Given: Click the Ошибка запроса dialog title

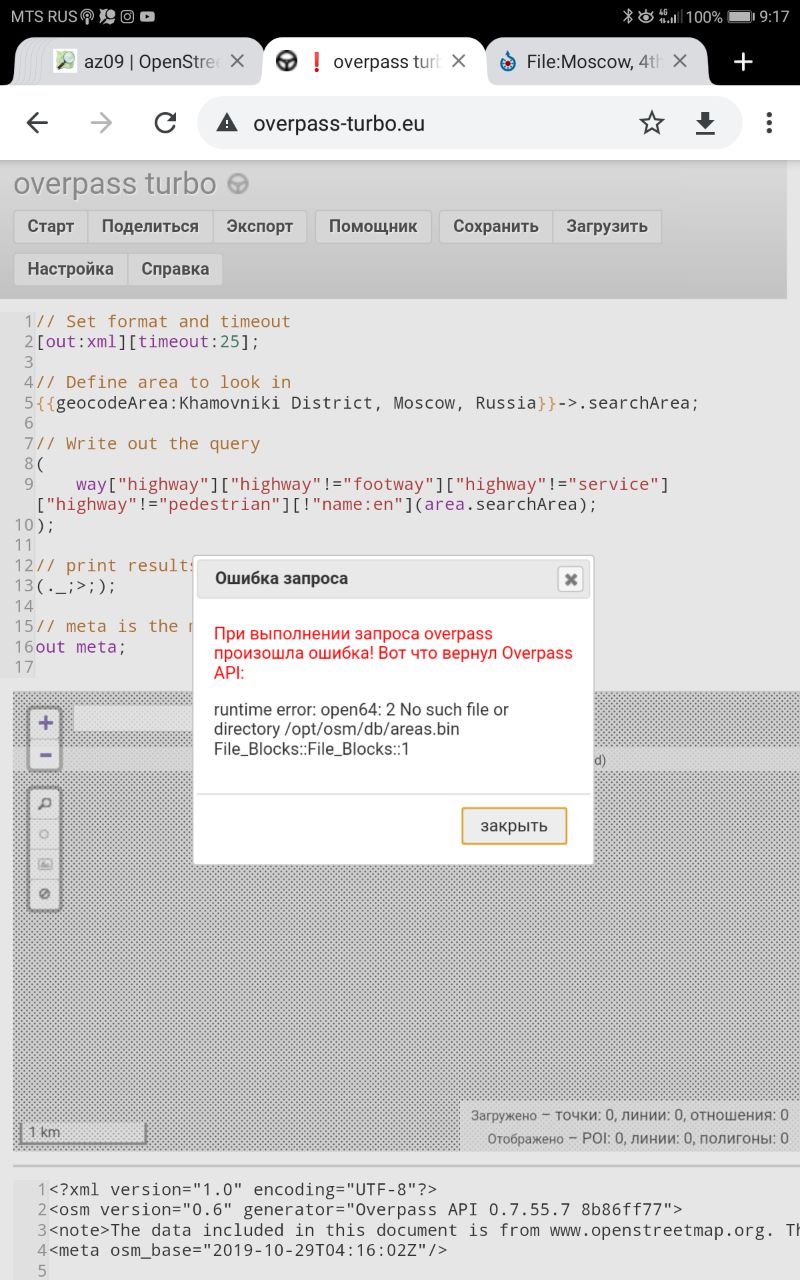Looking at the screenshot, I should (x=282, y=578).
